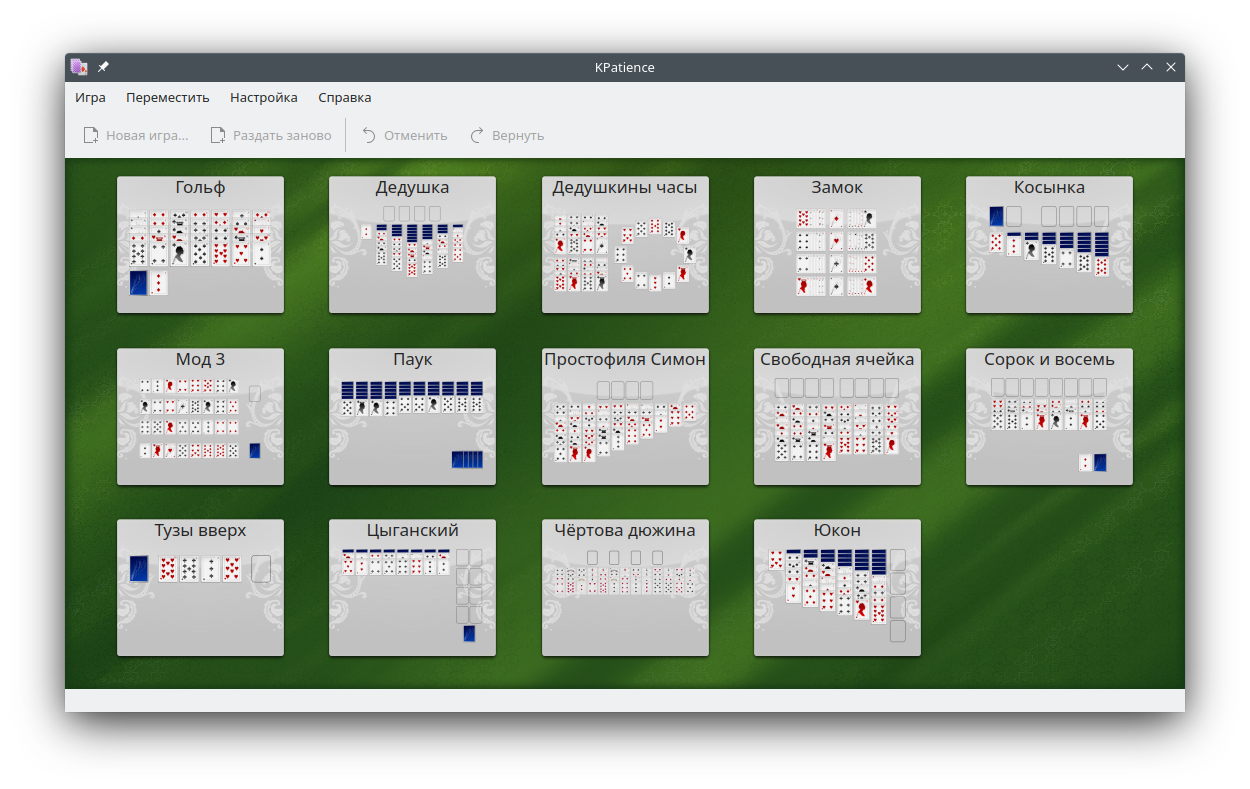Choose the Тузы вверх game
Image resolution: width=1250 pixels, height=789 pixels.
click(200, 588)
